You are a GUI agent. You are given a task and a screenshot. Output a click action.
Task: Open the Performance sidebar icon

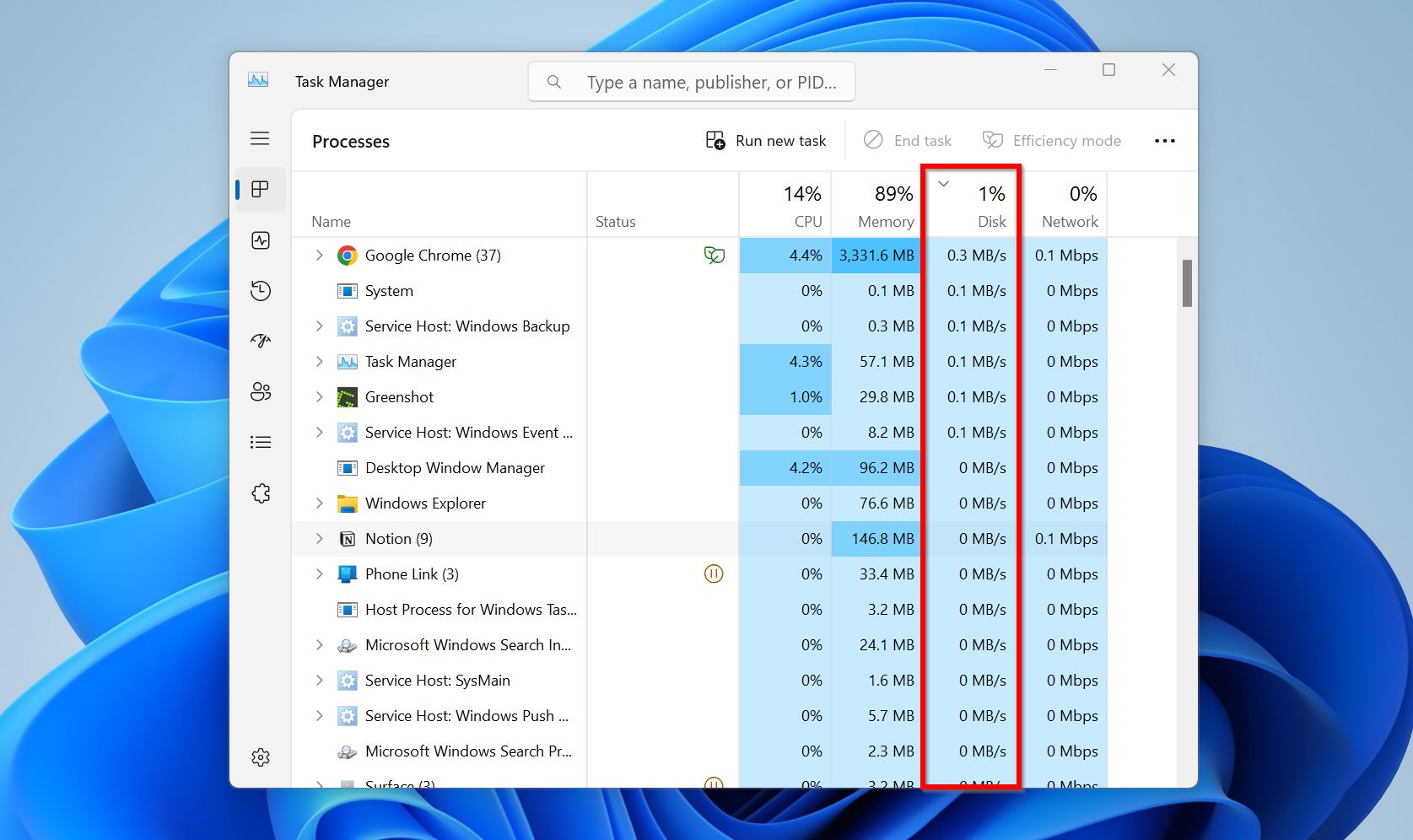pyautogui.click(x=261, y=240)
